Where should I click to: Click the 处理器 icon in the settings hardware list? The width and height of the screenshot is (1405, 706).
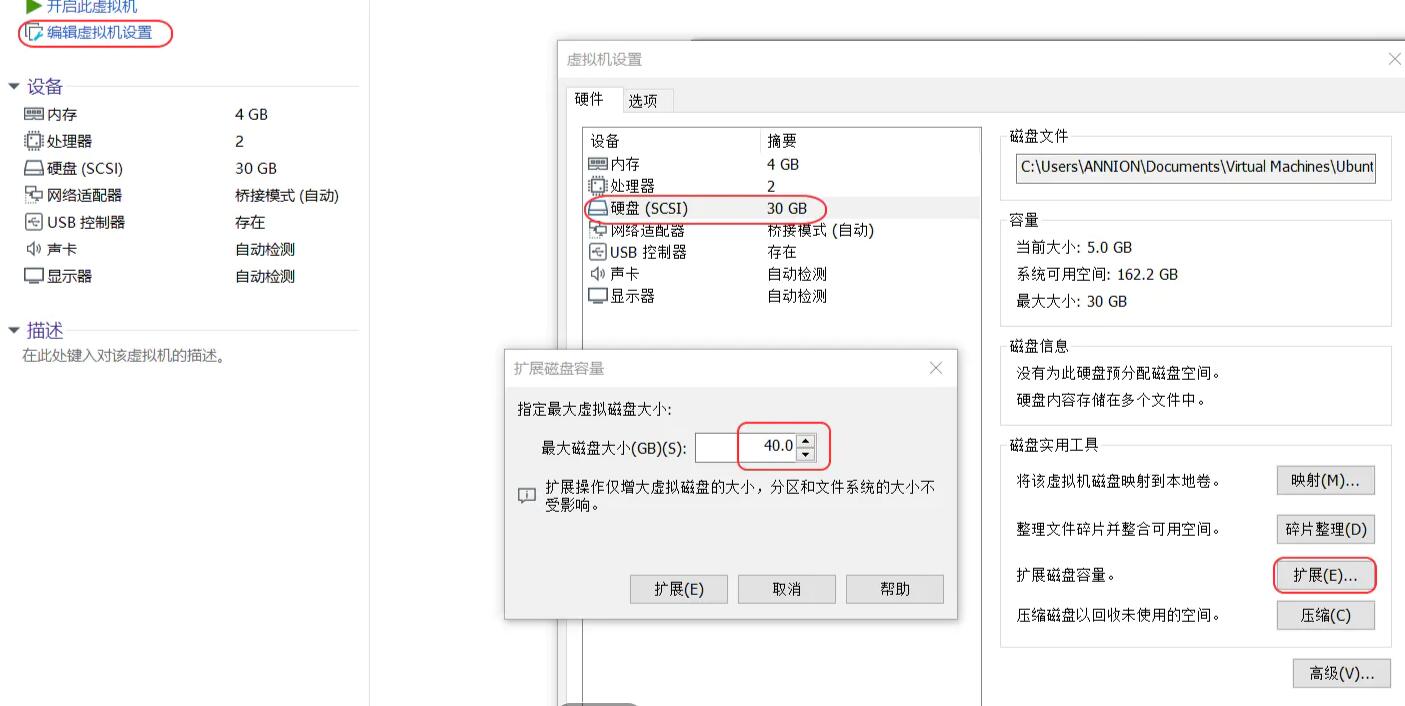[598, 186]
